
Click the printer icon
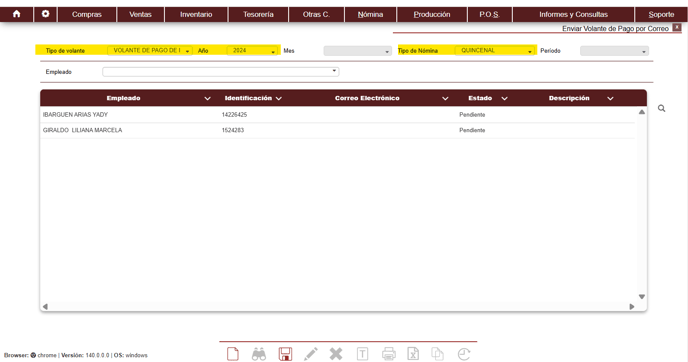pyautogui.click(x=389, y=354)
